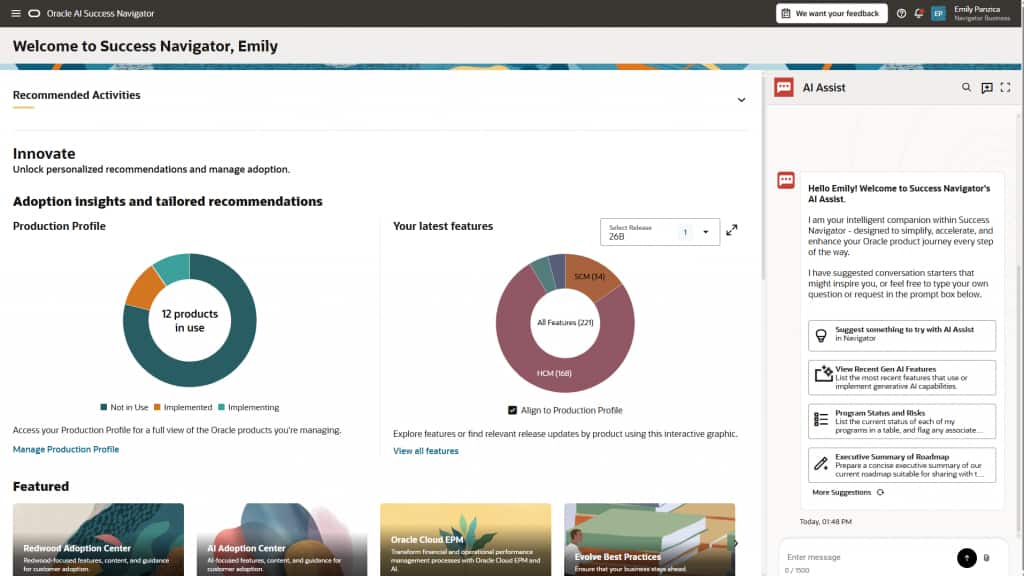Open the notifications bell
The height and width of the screenshot is (576, 1024).
pyautogui.click(x=918, y=13)
